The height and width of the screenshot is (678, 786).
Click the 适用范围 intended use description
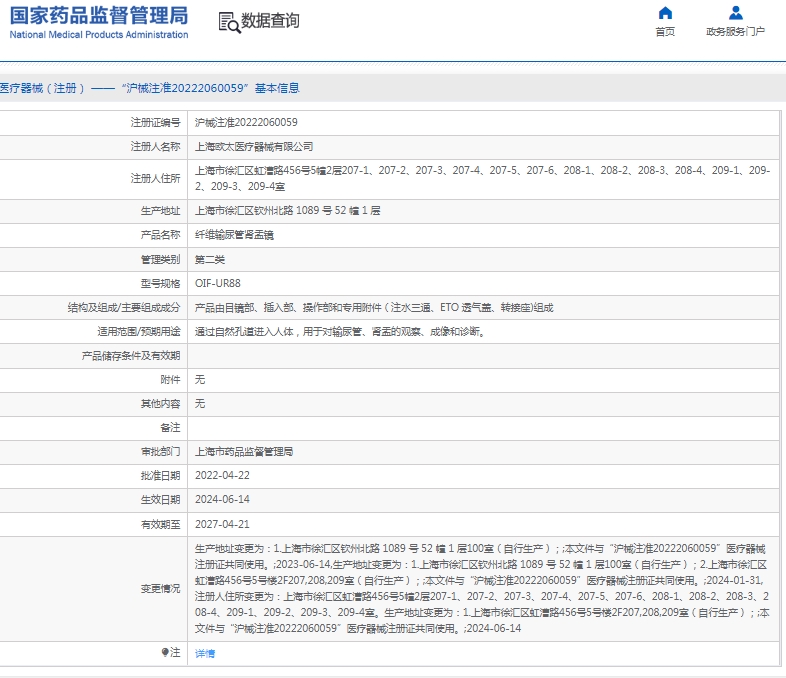pos(340,332)
